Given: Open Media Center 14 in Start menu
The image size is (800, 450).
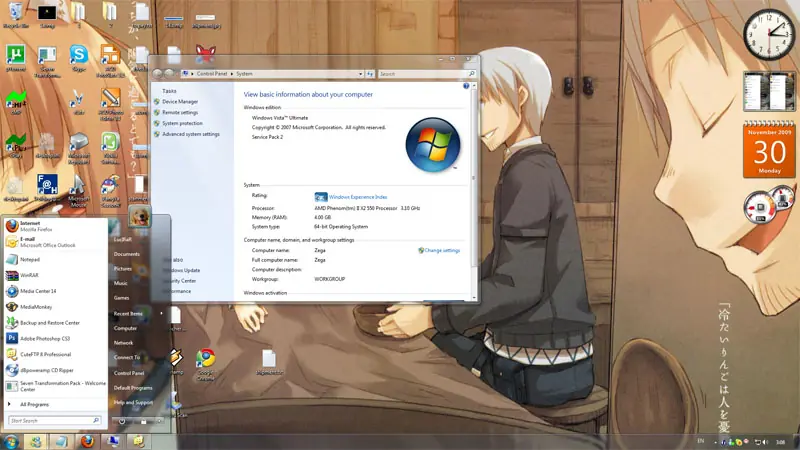Looking at the screenshot, I should pos(54,291).
